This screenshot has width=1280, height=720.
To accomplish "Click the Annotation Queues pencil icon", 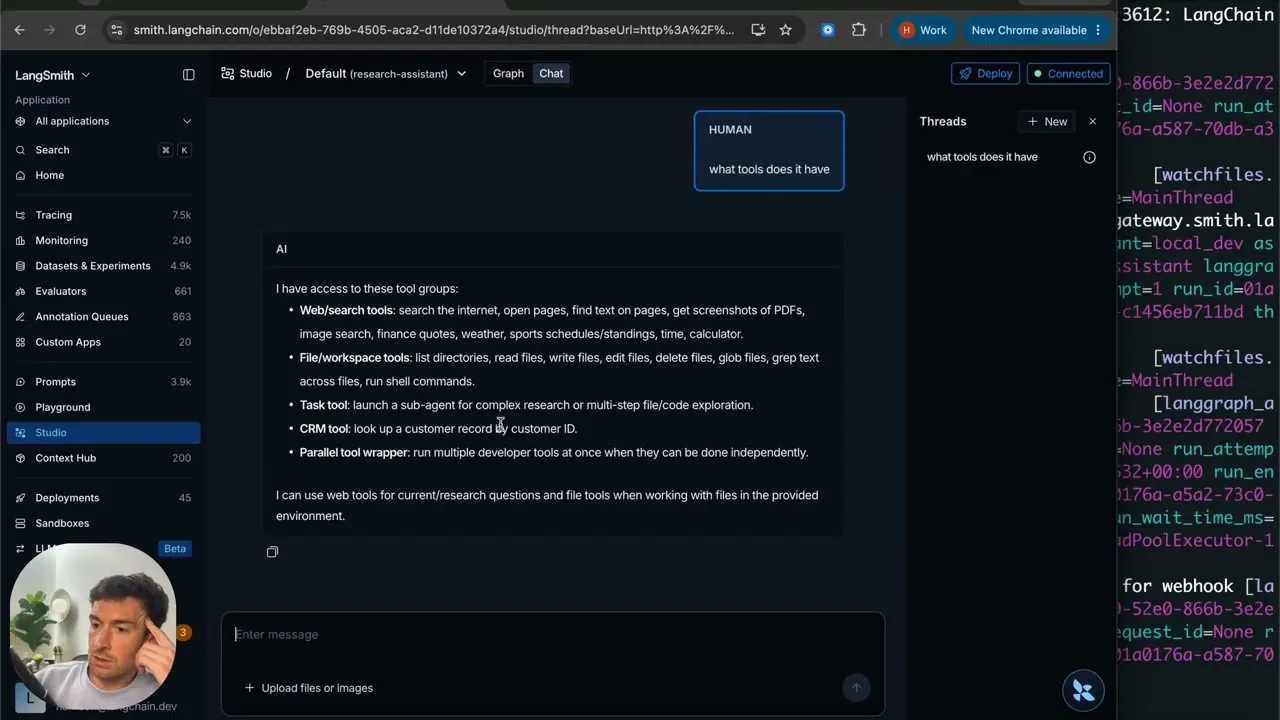I will pyautogui.click(x=21, y=317).
